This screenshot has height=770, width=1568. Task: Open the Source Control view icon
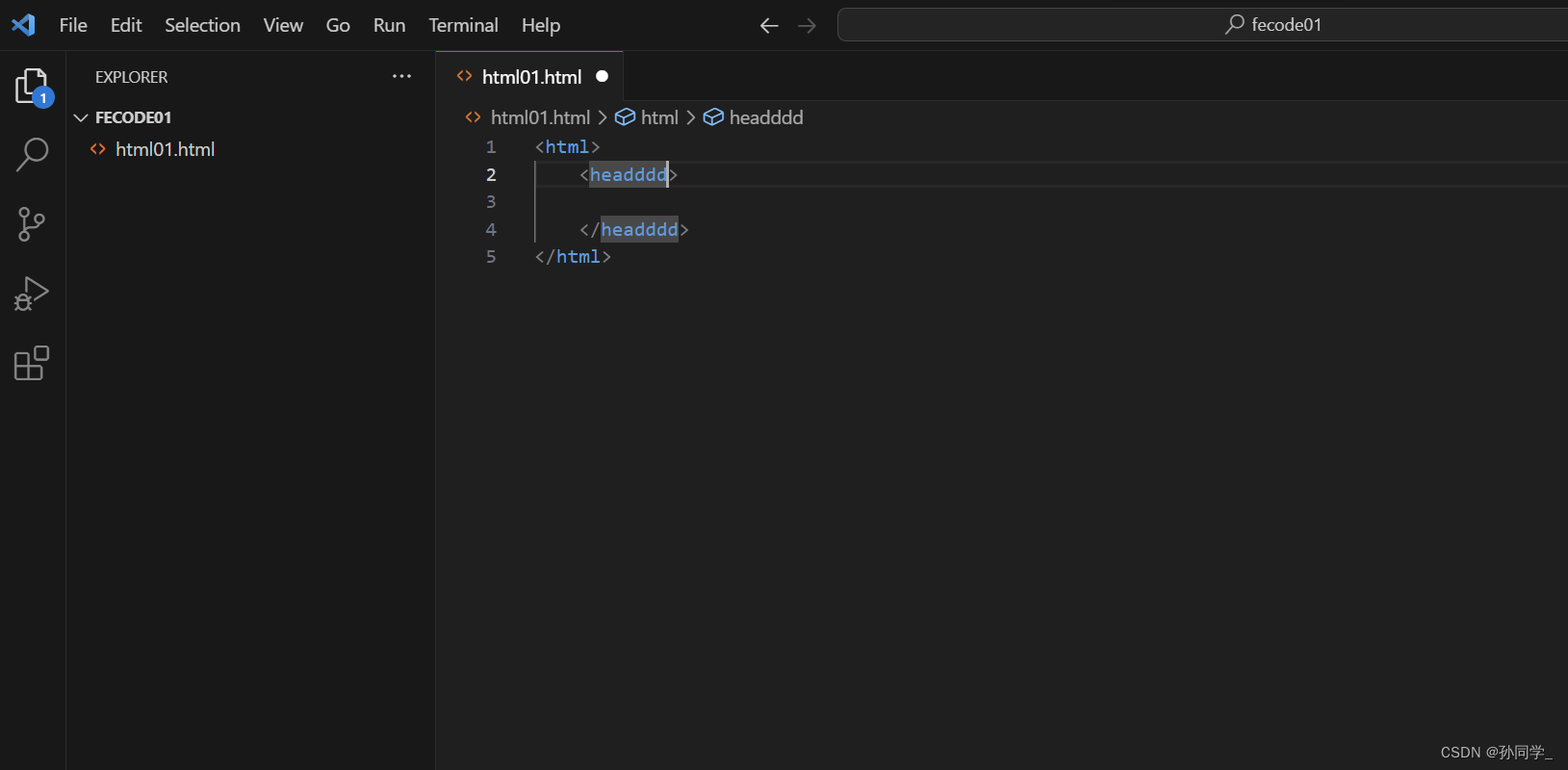click(32, 224)
